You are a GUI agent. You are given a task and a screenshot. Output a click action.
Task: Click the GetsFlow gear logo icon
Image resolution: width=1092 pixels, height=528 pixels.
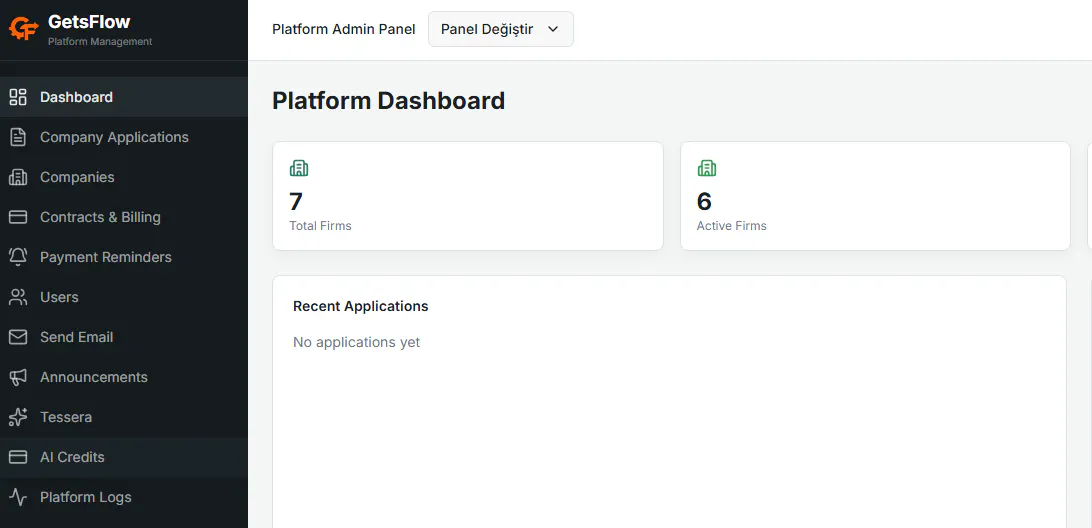pos(23,29)
